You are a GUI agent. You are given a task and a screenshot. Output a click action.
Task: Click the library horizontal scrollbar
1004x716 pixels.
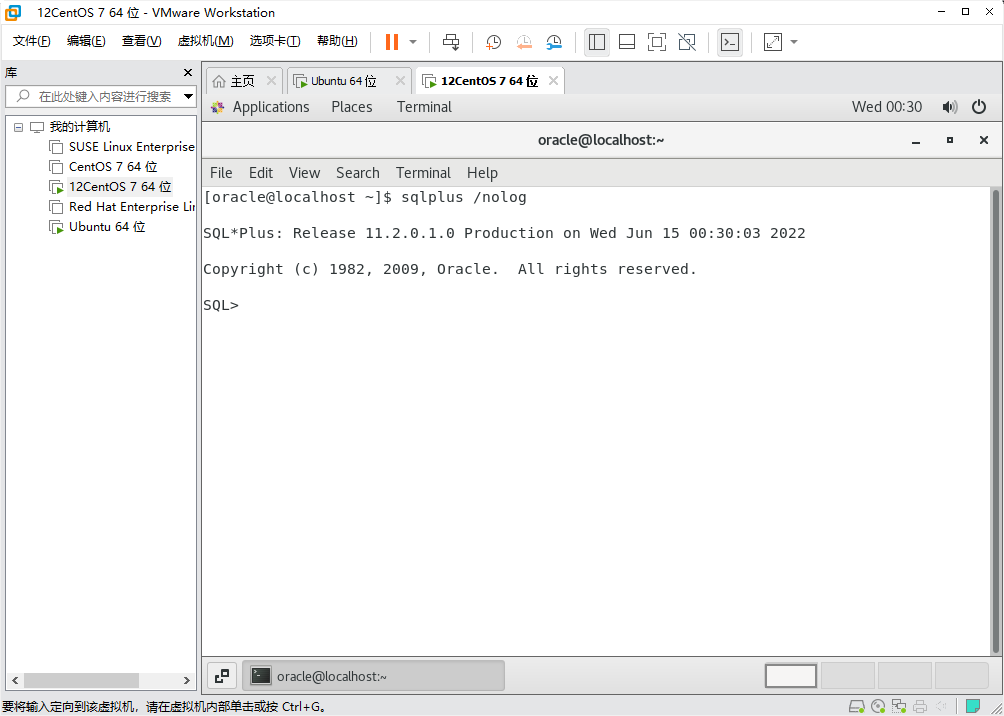[81, 680]
